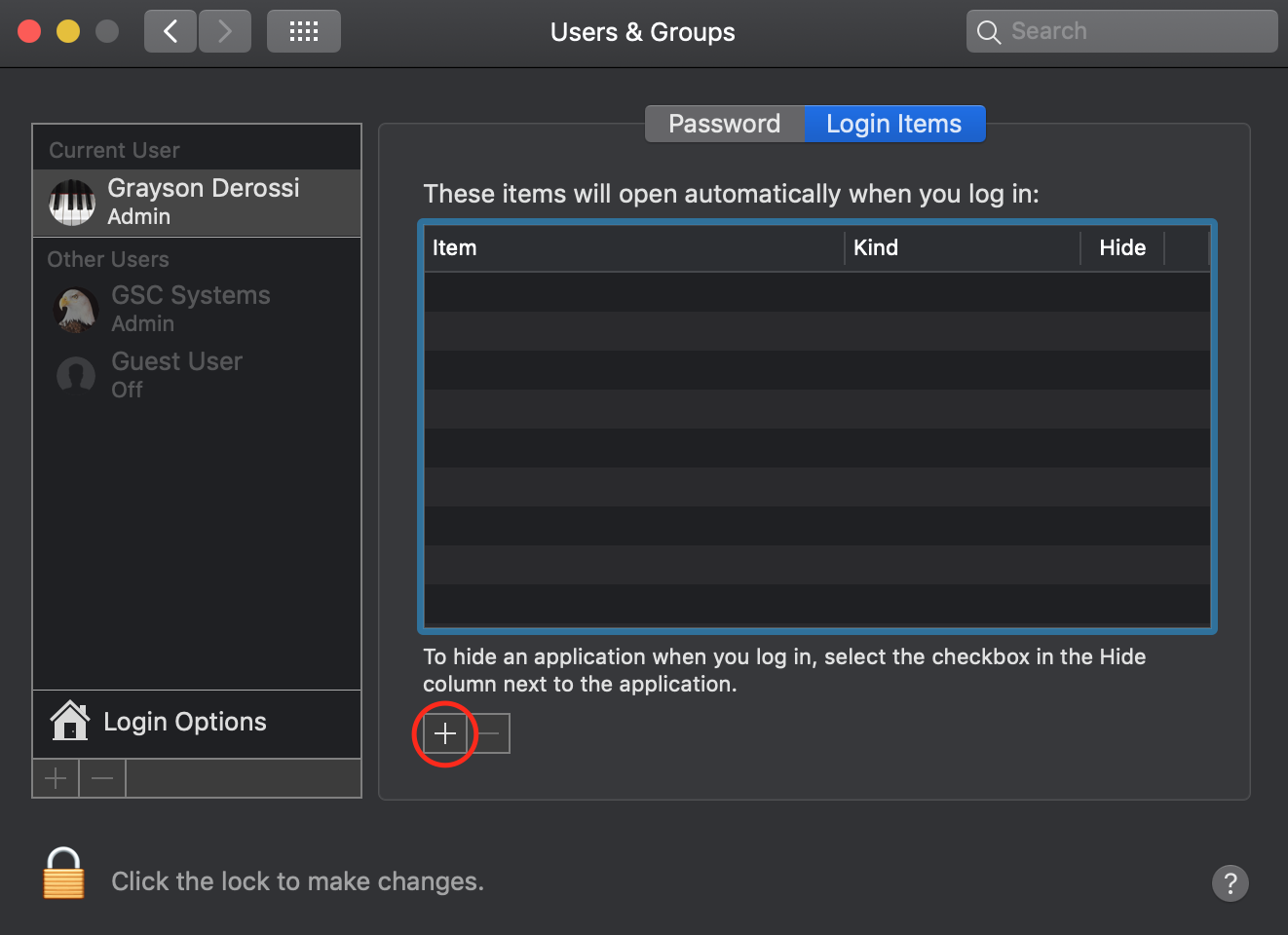Sort by the Item column header

(x=633, y=247)
